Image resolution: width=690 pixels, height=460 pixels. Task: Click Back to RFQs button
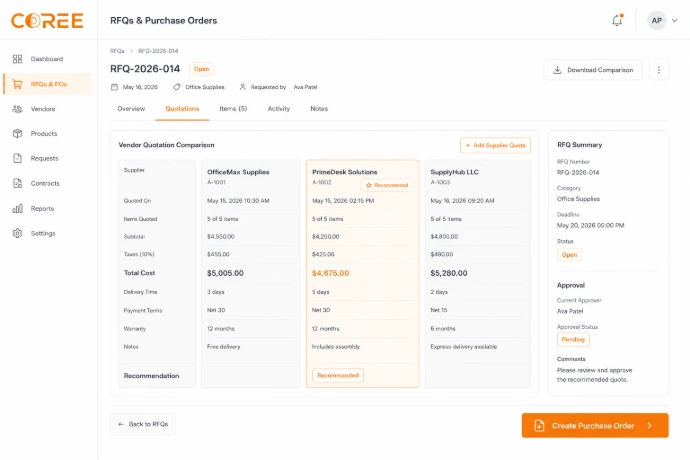click(143, 424)
